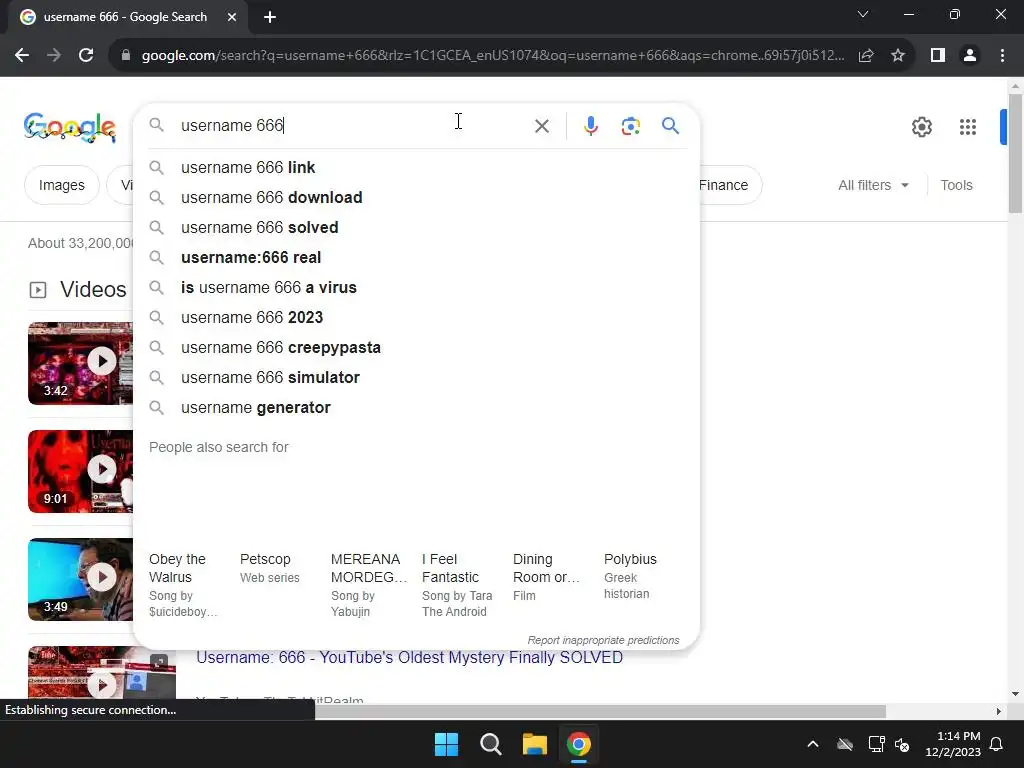Expand the All filters dropdown

coord(873,185)
